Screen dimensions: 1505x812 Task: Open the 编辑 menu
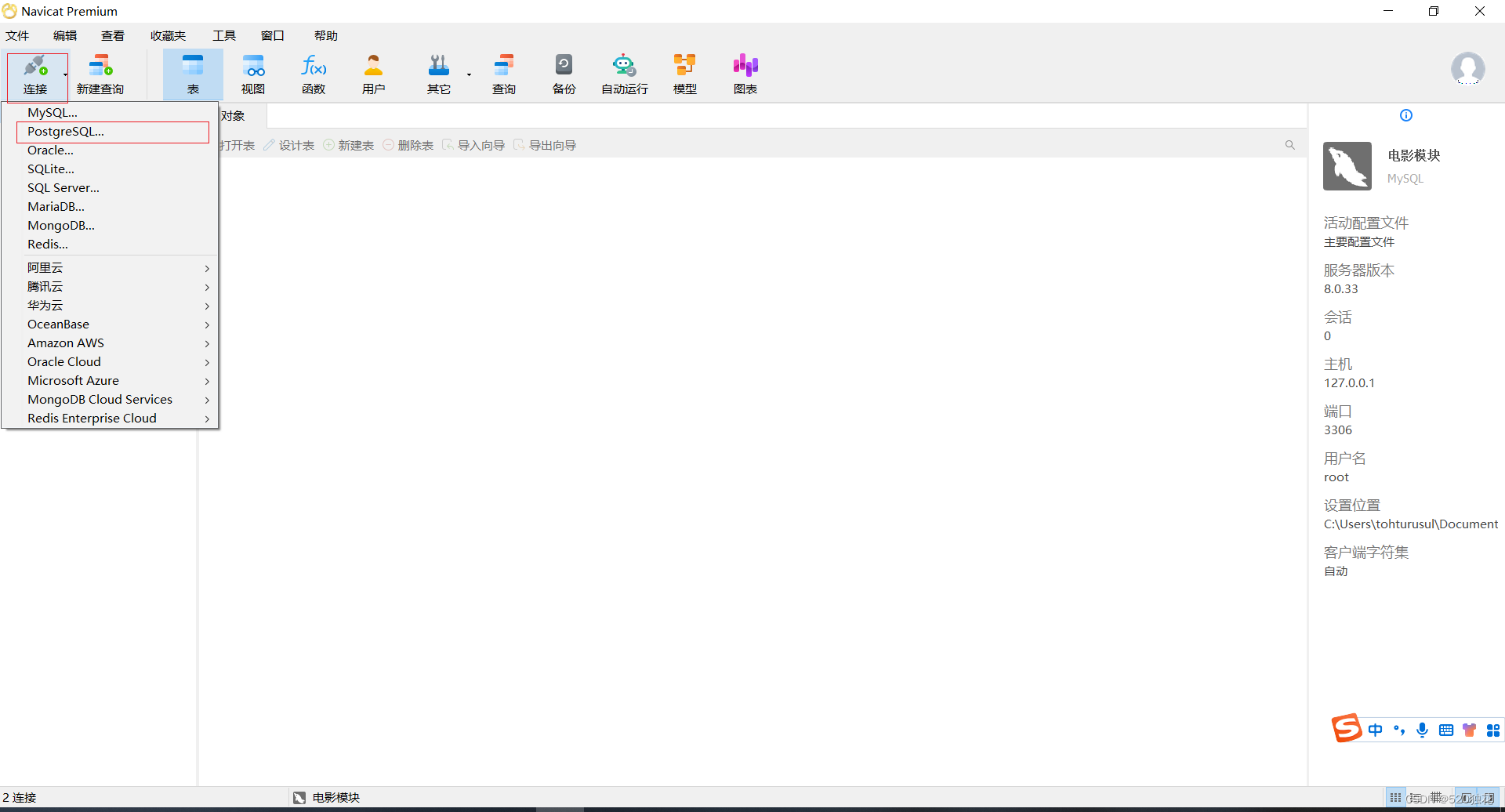tap(65, 36)
